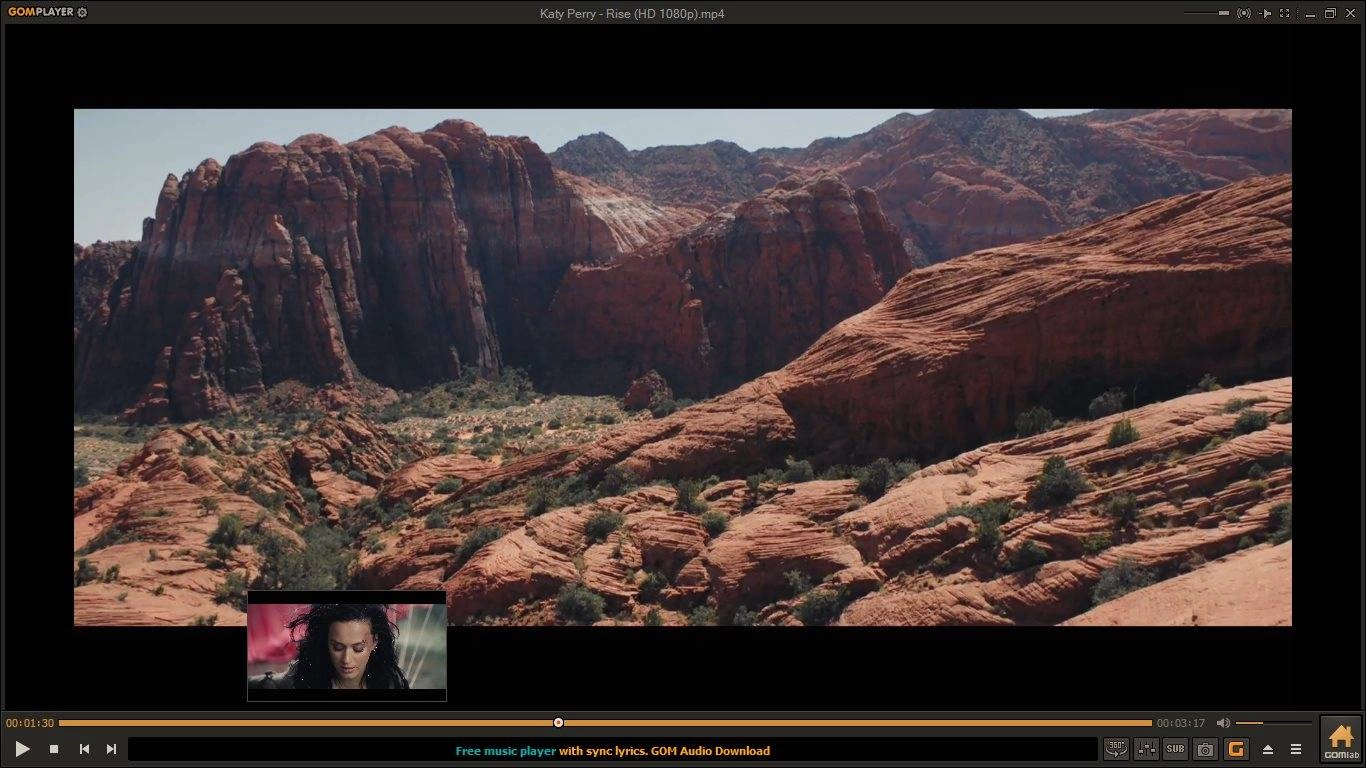This screenshot has width=1366, height=768.
Task: Click the seek bar position handle
Action: point(558,722)
